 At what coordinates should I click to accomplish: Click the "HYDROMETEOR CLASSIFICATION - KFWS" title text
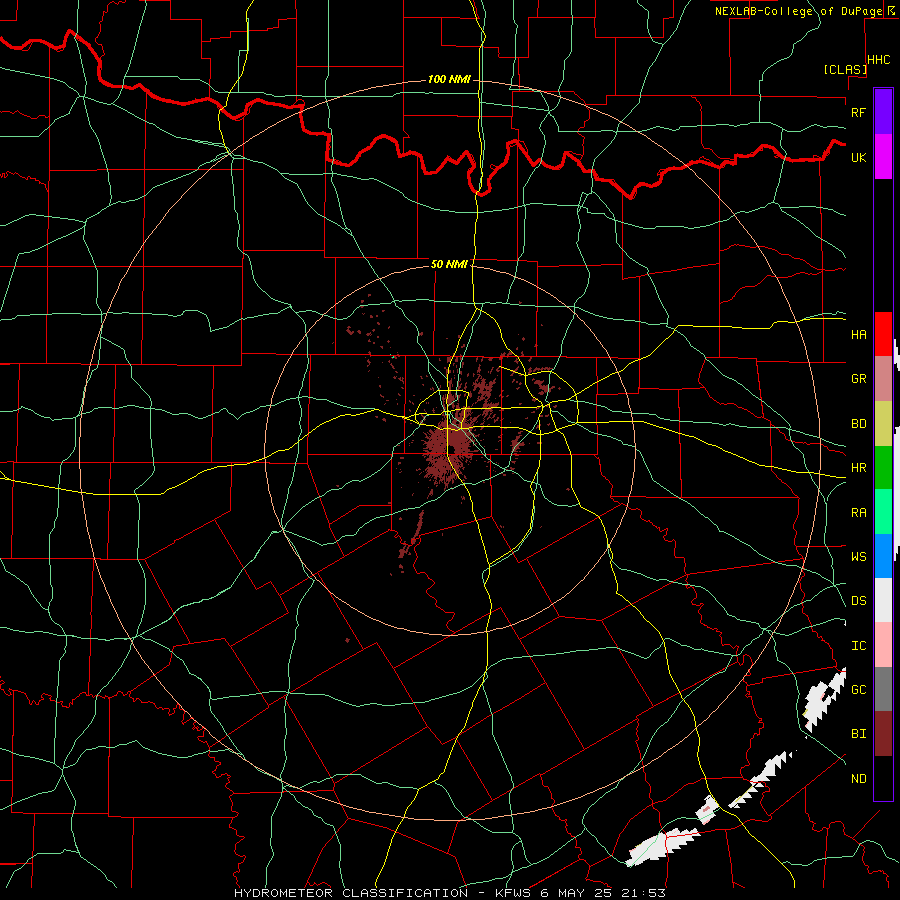[x=385, y=893]
